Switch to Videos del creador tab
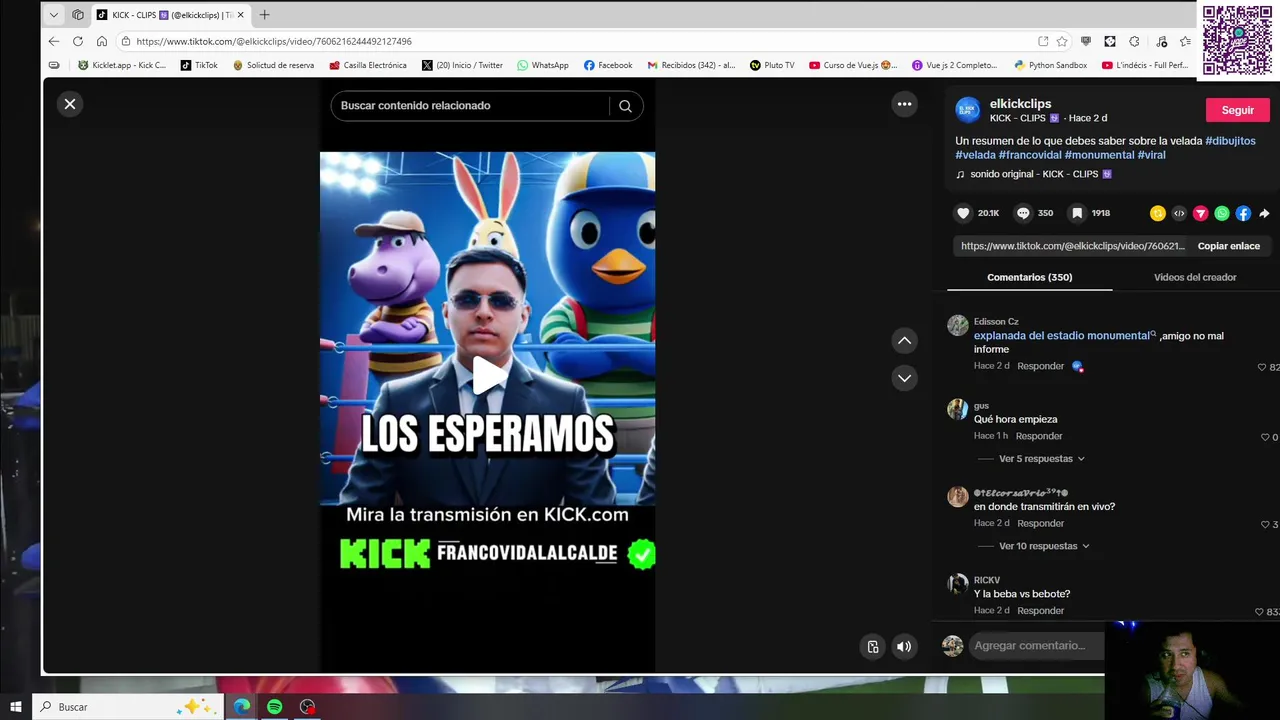 click(1195, 277)
